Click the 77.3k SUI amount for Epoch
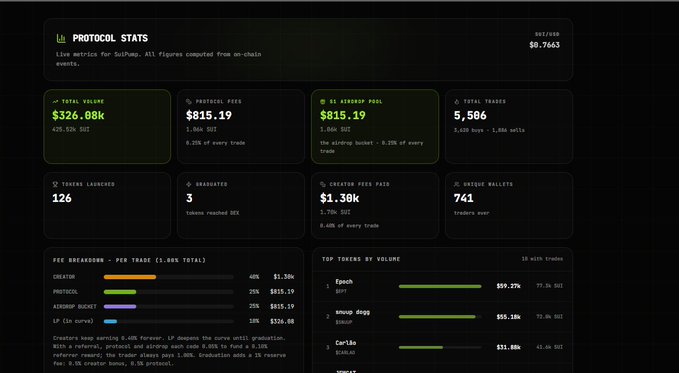Viewport: 679px width, 373px height. click(x=550, y=286)
